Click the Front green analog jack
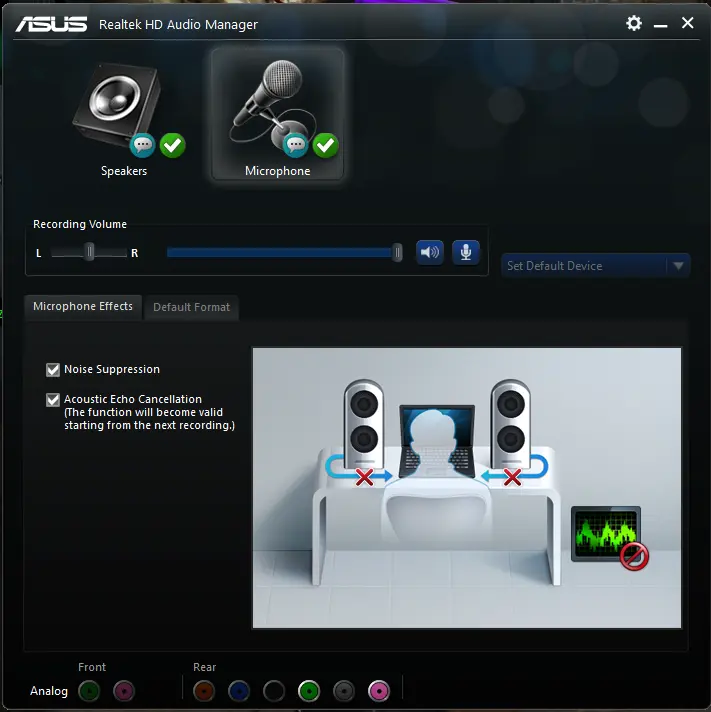This screenshot has width=711, height=712. 89,691
